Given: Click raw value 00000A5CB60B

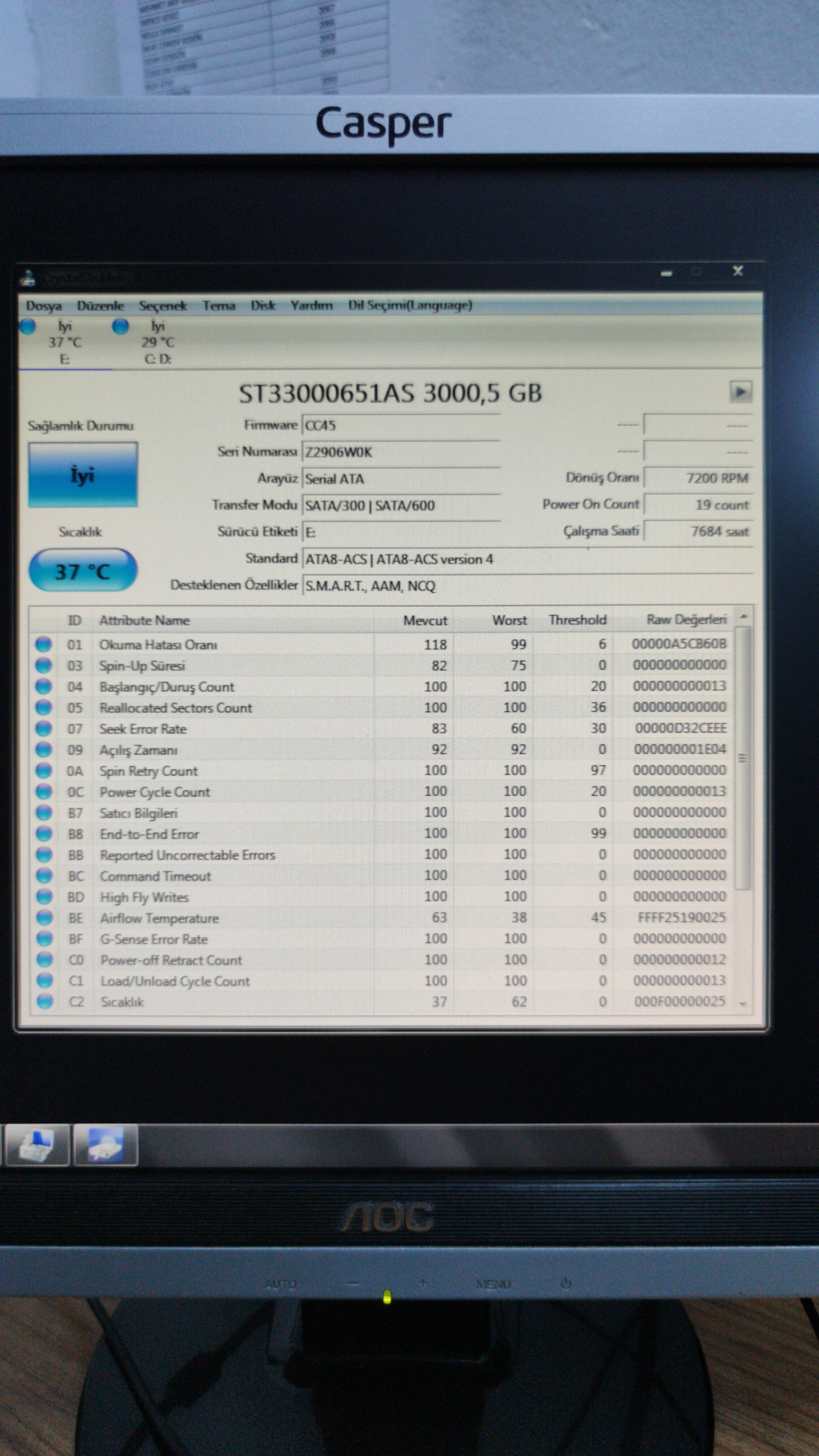Looking at the screenshot, I should (679, 644).
